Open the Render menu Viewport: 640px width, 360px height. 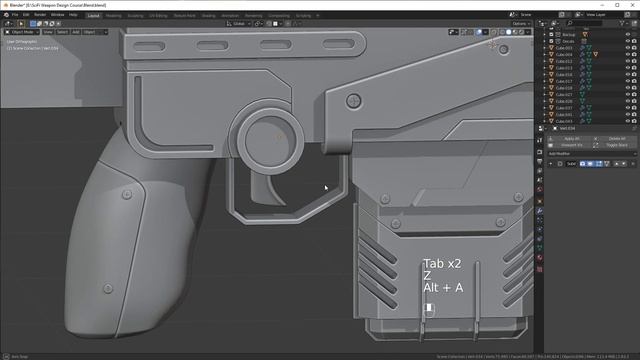pyautogui.click(x=40, y=15)
